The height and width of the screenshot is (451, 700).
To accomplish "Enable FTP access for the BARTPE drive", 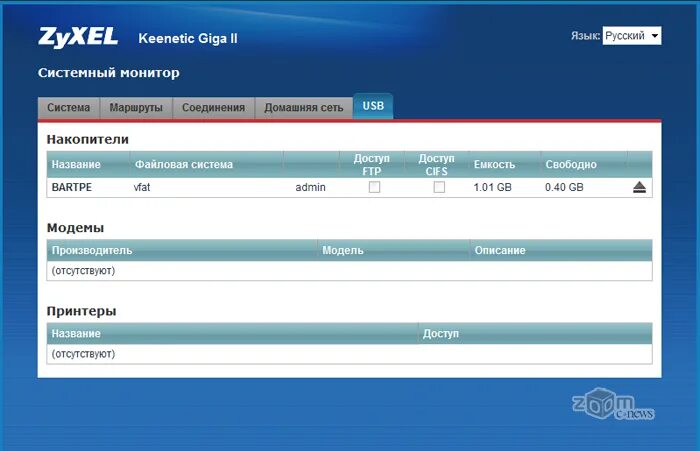I will coord(374,187).
